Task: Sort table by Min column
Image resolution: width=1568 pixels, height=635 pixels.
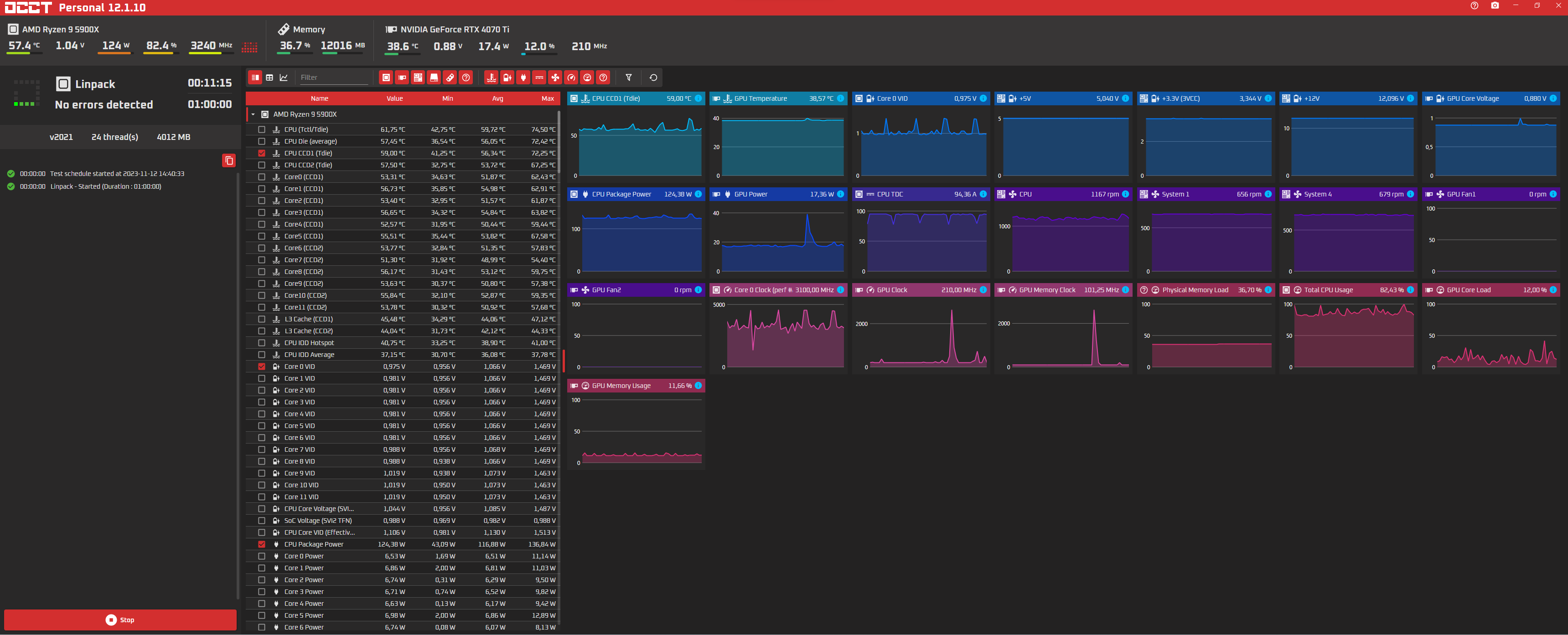Action: click(447, 98)
